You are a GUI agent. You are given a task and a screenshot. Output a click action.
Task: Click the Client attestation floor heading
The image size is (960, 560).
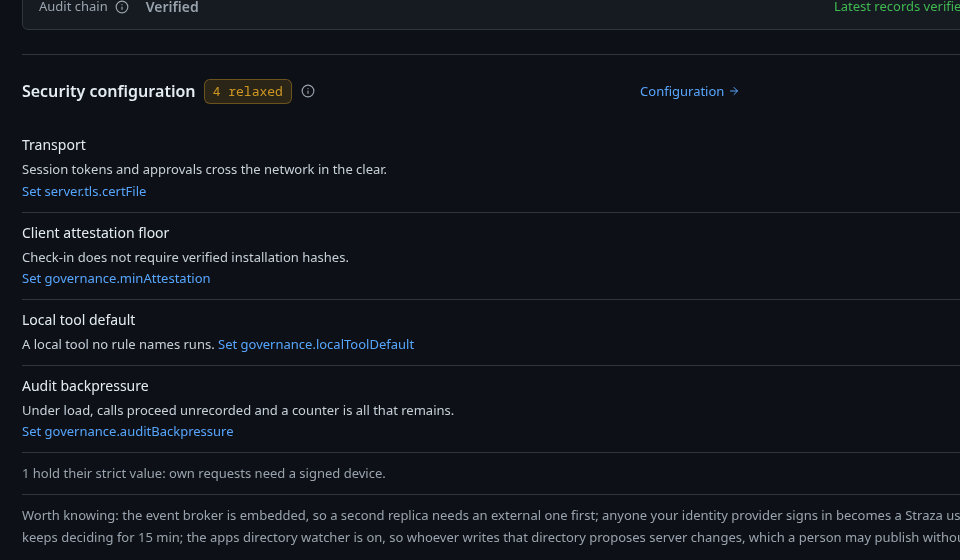(x=96, y=233)
